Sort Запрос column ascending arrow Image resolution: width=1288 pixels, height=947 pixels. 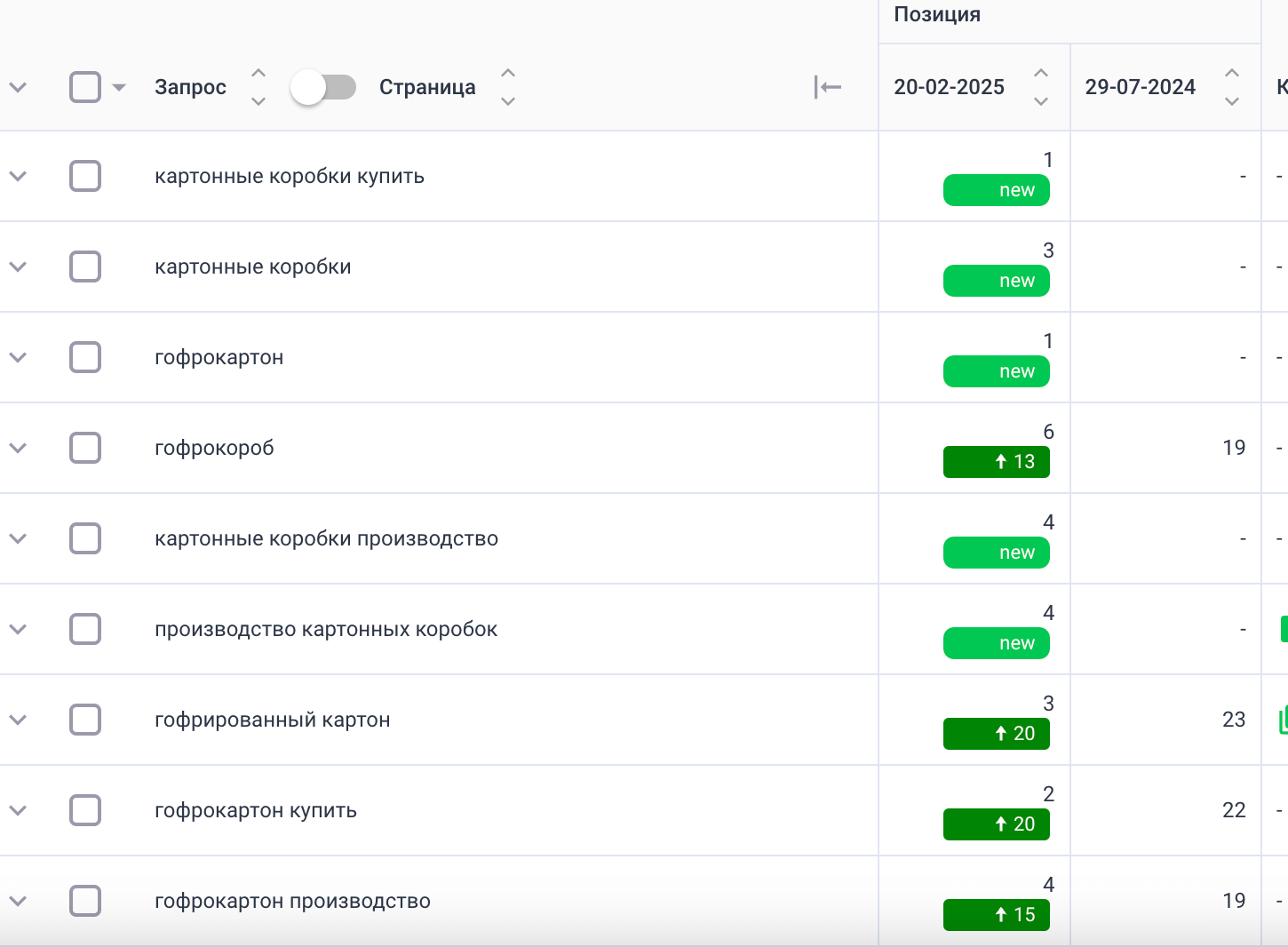click(x=258, y=73)
